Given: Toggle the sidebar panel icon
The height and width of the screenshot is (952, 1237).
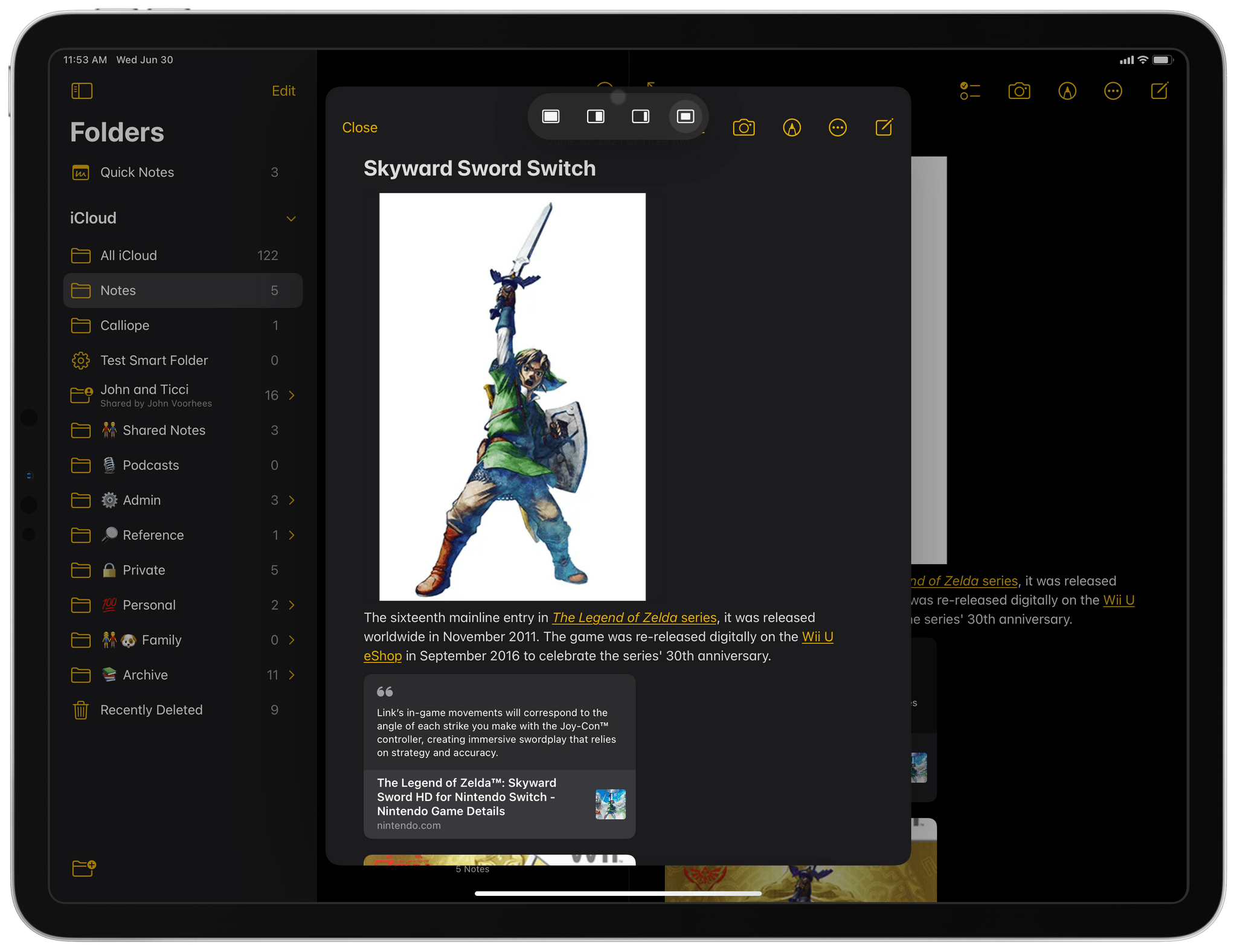Looking at the screenshot, I should [82, 91].
